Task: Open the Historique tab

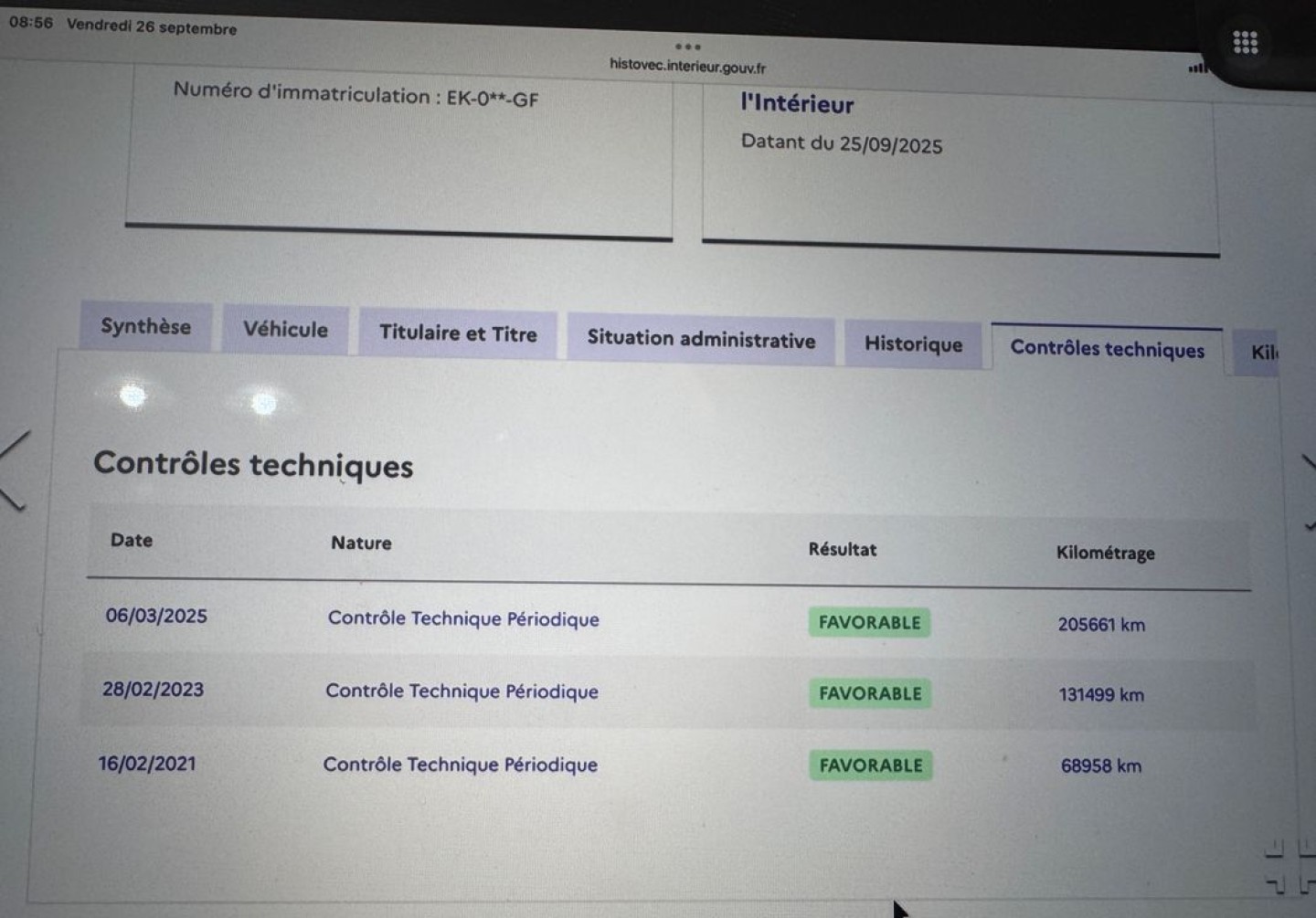Action: pyautogui.click(x=913, y=344)
